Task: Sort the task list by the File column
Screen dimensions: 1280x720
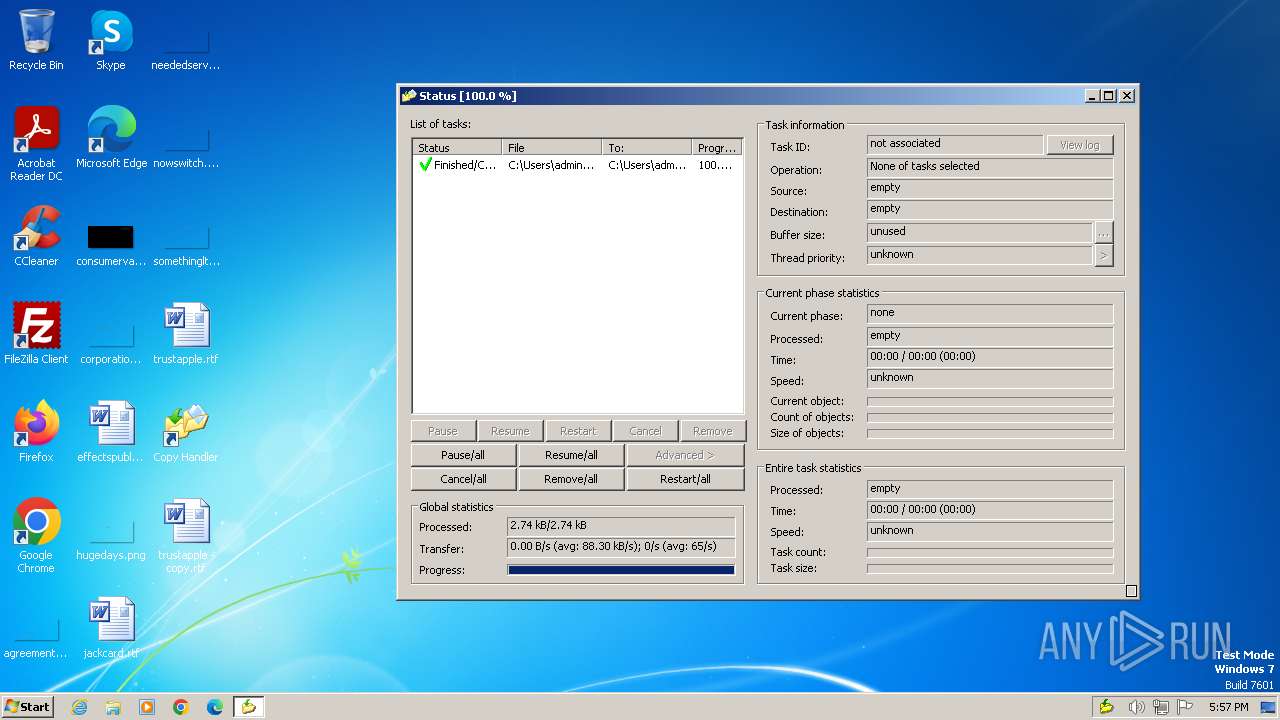Action: 552,147
